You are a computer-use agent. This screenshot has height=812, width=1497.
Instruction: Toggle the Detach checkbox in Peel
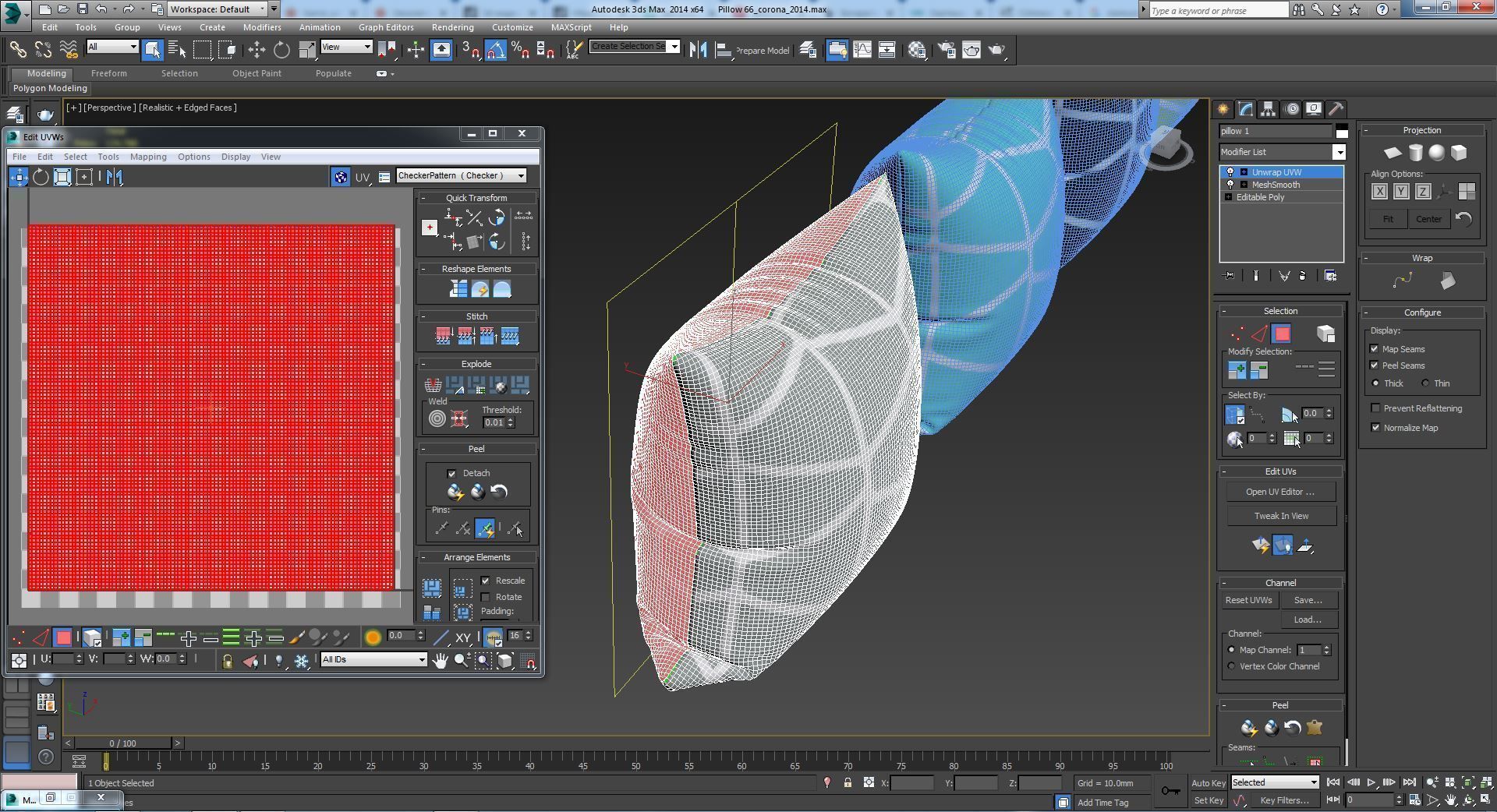(451, 474)
